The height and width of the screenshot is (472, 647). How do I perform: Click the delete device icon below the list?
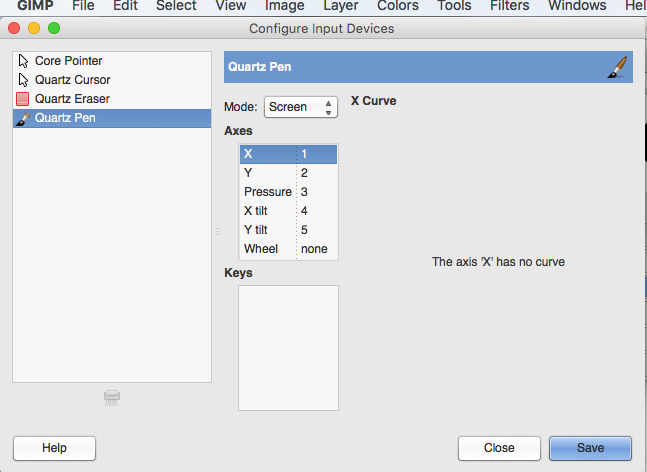tap(112, 398)
